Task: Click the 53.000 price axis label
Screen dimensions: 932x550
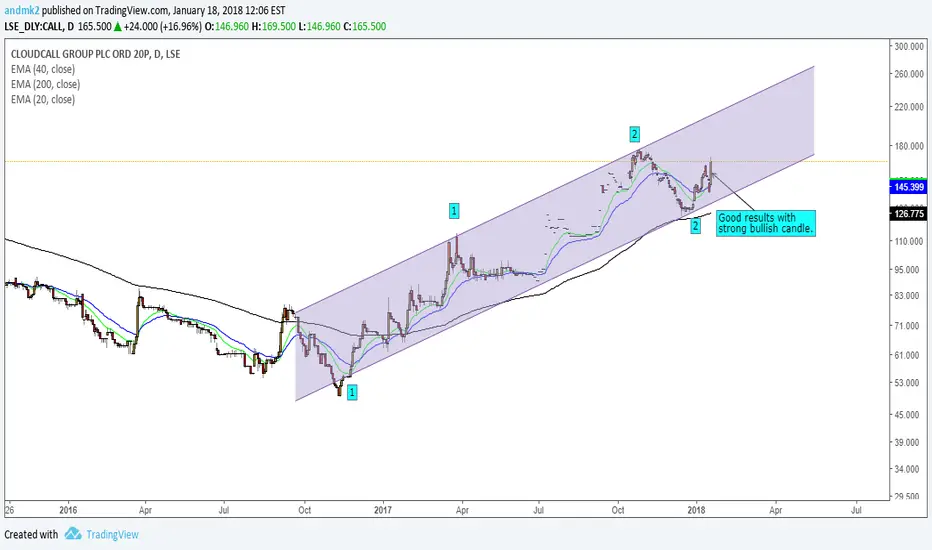Action: click(908, 382)
